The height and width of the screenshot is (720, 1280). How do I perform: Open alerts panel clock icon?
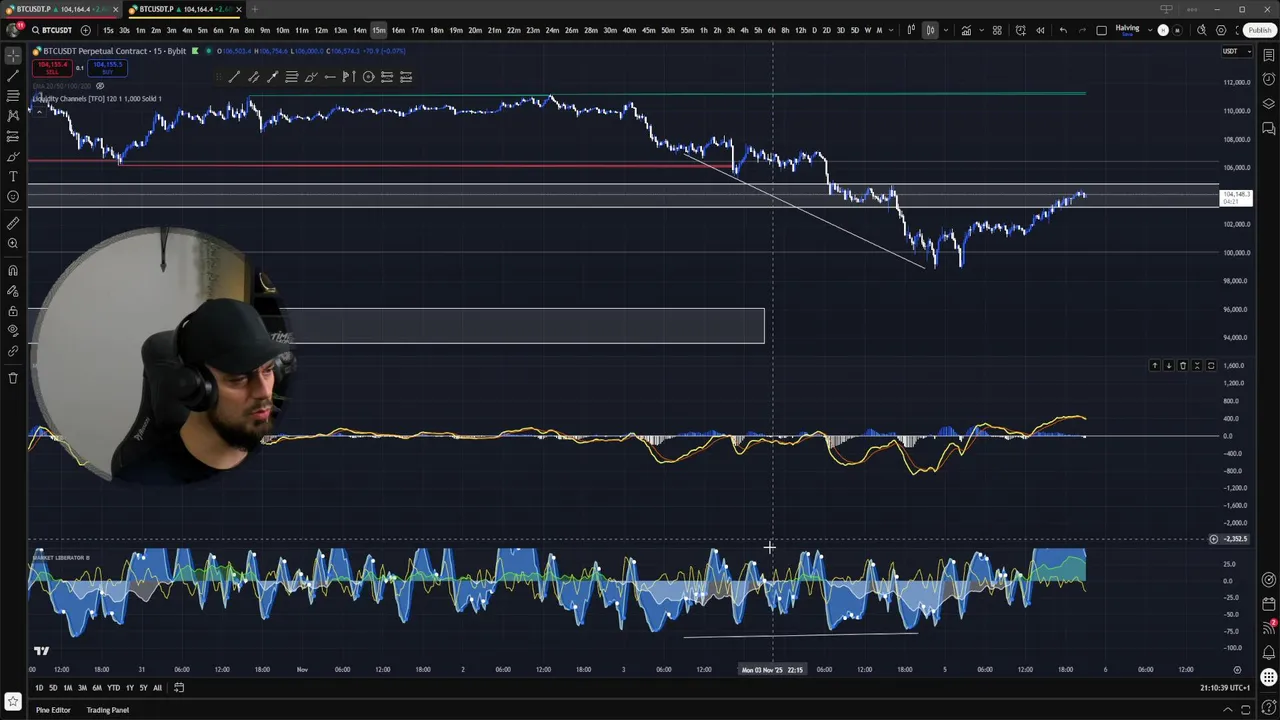tap(1269, 77)
